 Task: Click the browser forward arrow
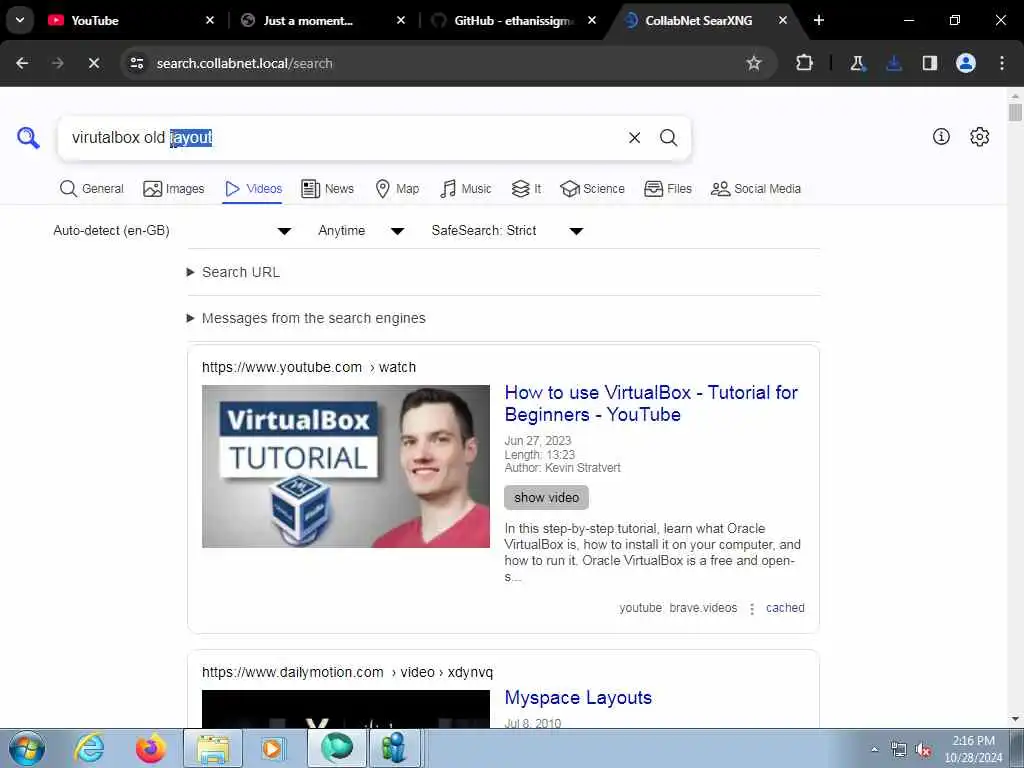click(57, 63)
